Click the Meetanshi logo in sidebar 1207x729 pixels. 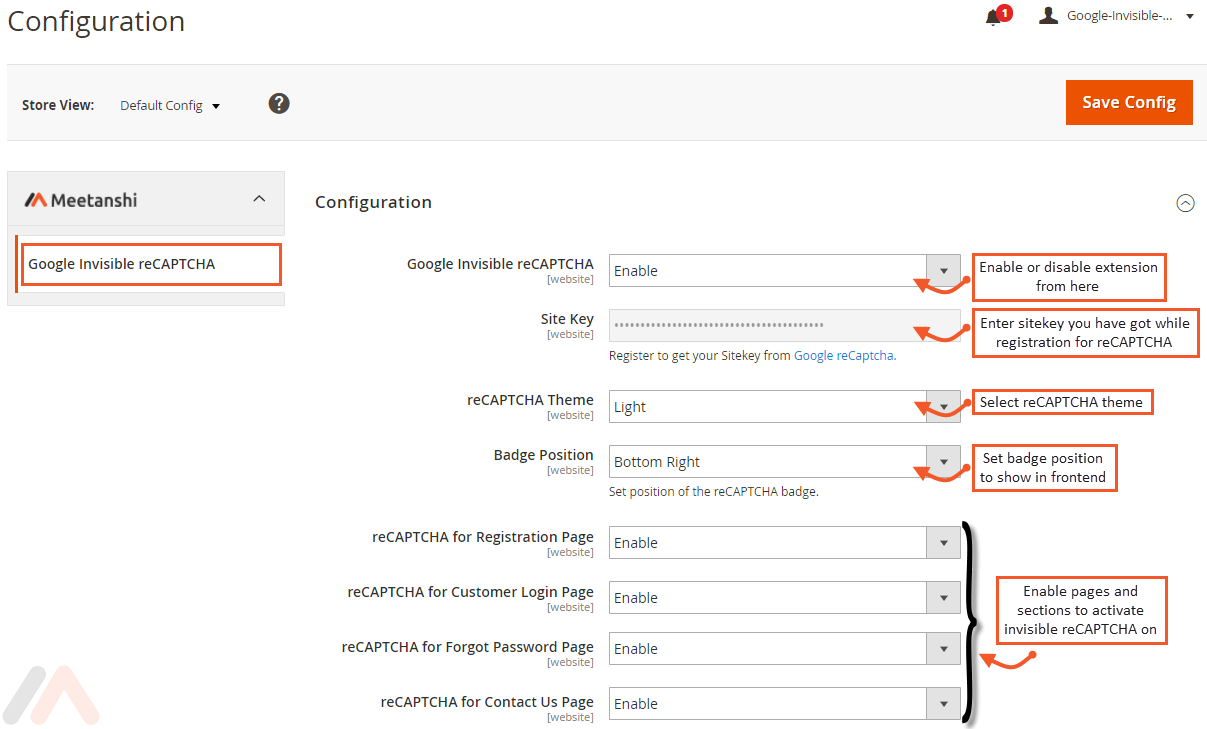(x=81, y=200)
